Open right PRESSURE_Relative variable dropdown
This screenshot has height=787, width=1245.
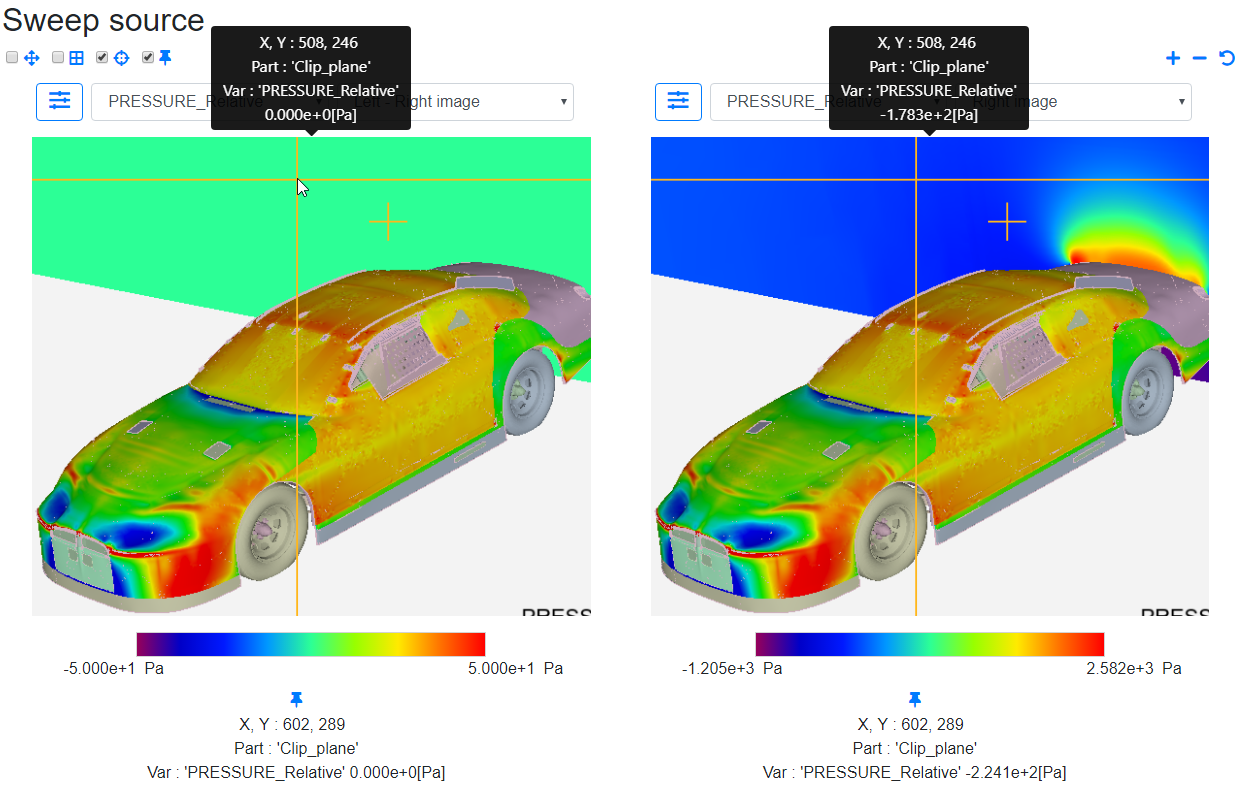tap(830, 101)
